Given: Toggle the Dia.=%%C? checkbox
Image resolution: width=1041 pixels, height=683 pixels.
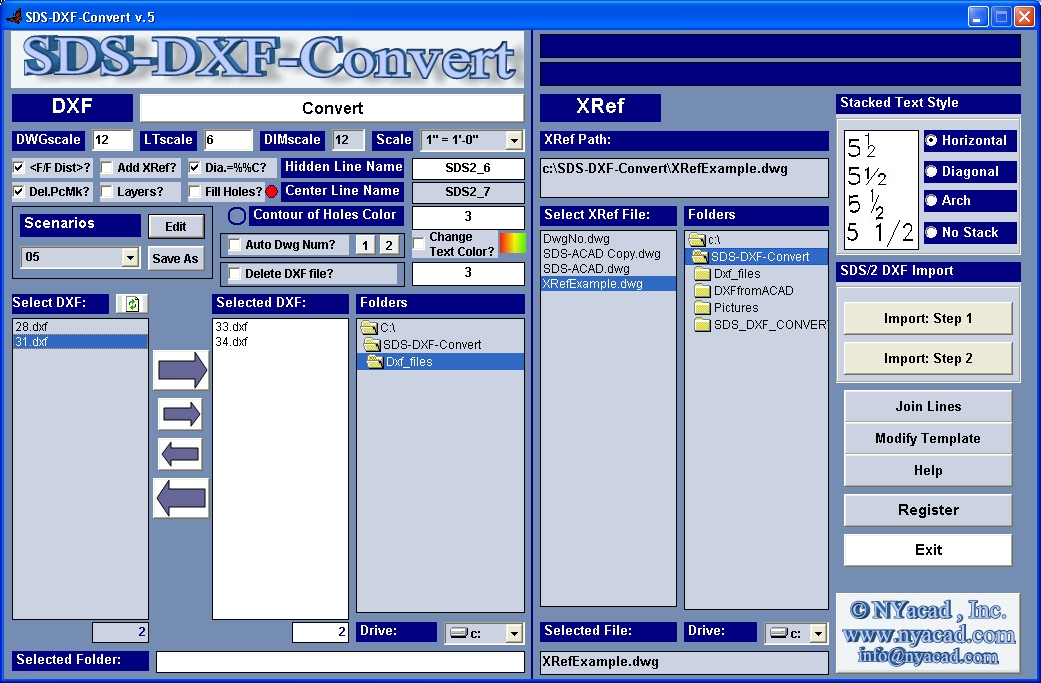Looking at the screenshot, I should click(x=194, y=168).
